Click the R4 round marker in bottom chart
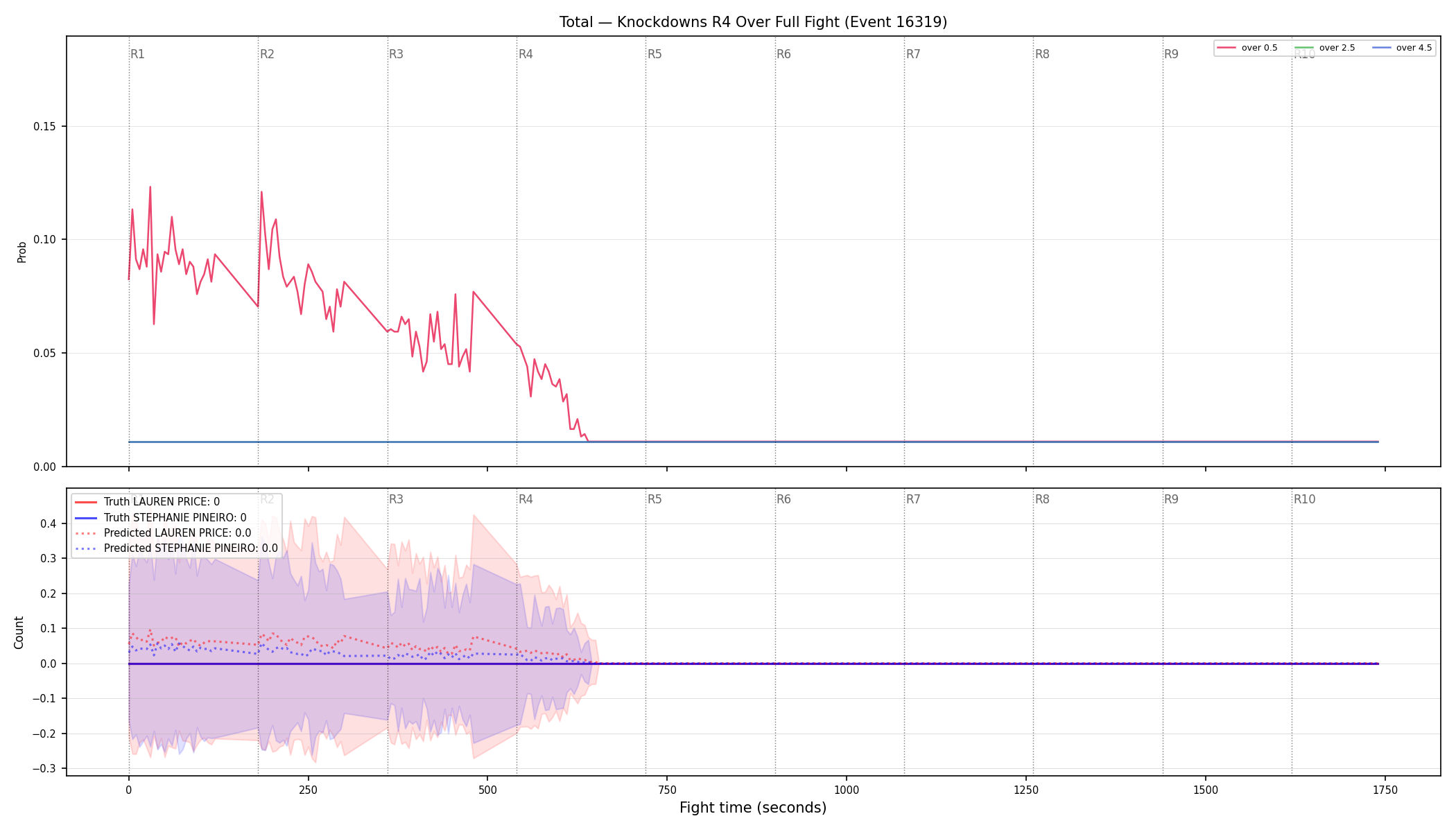 (526, 499)
